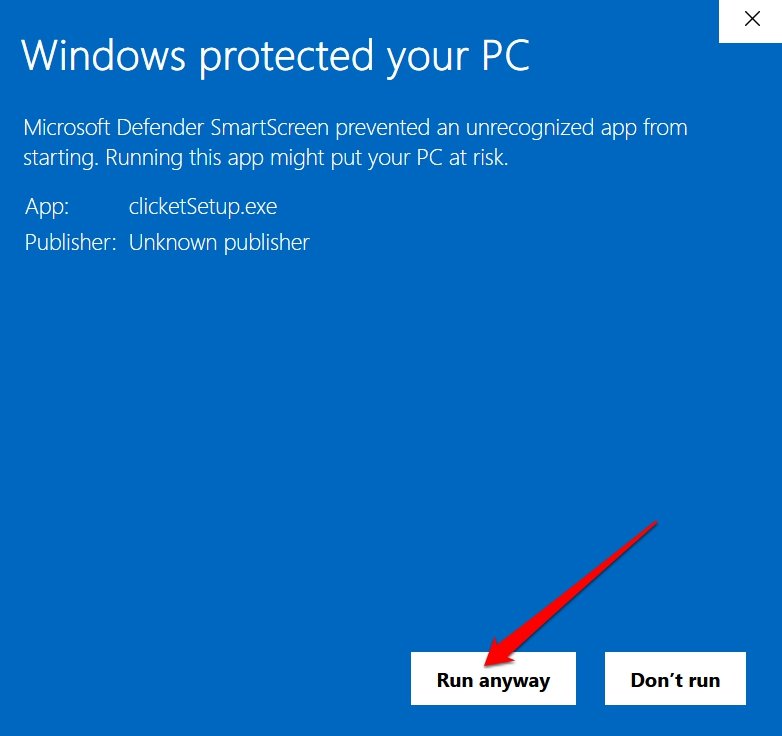Click the clicketSetup.exe app name

pos(203,207)
